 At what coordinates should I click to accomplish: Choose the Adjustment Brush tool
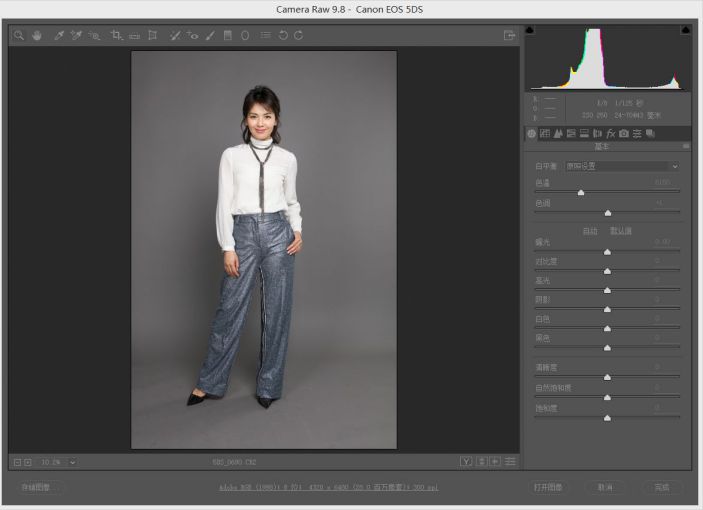coord(210,35)
